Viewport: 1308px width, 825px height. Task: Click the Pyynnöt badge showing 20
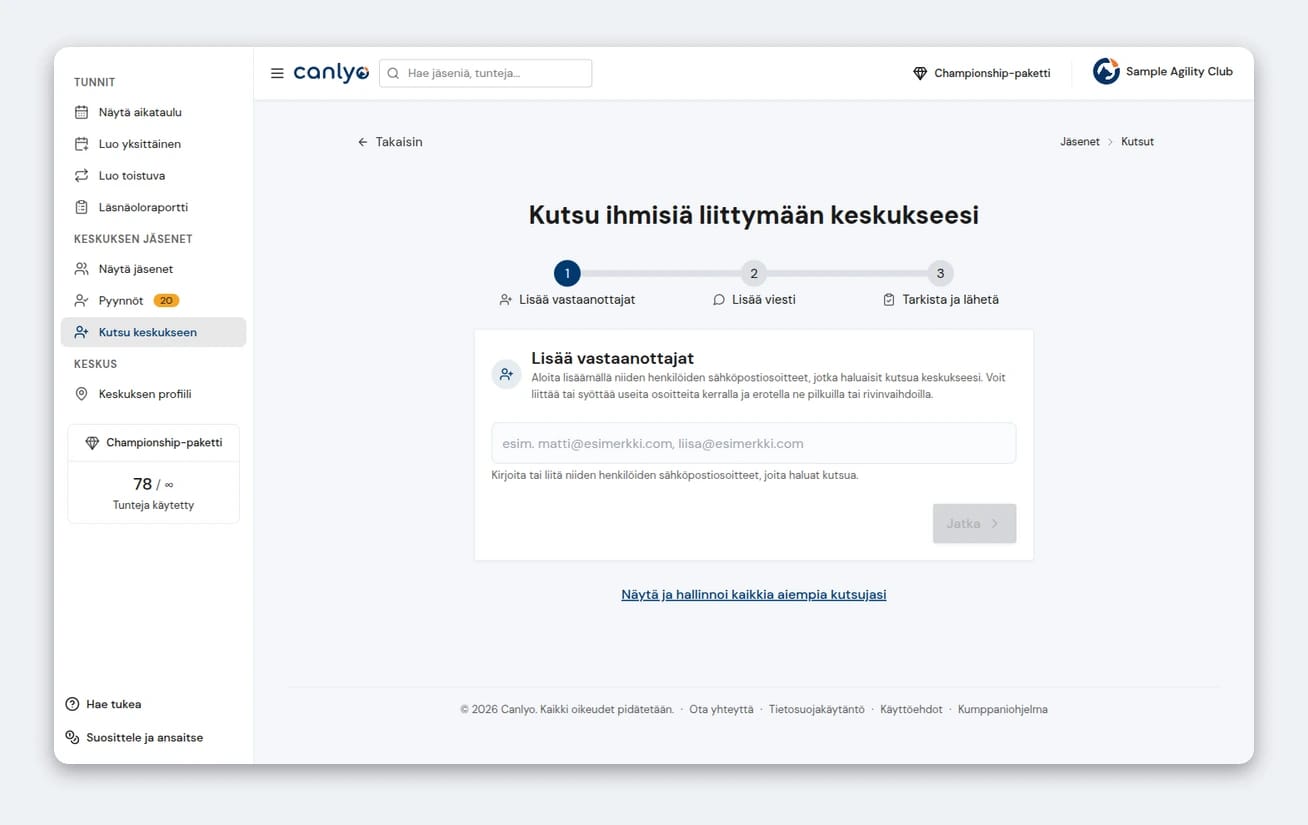coord(166,300)
